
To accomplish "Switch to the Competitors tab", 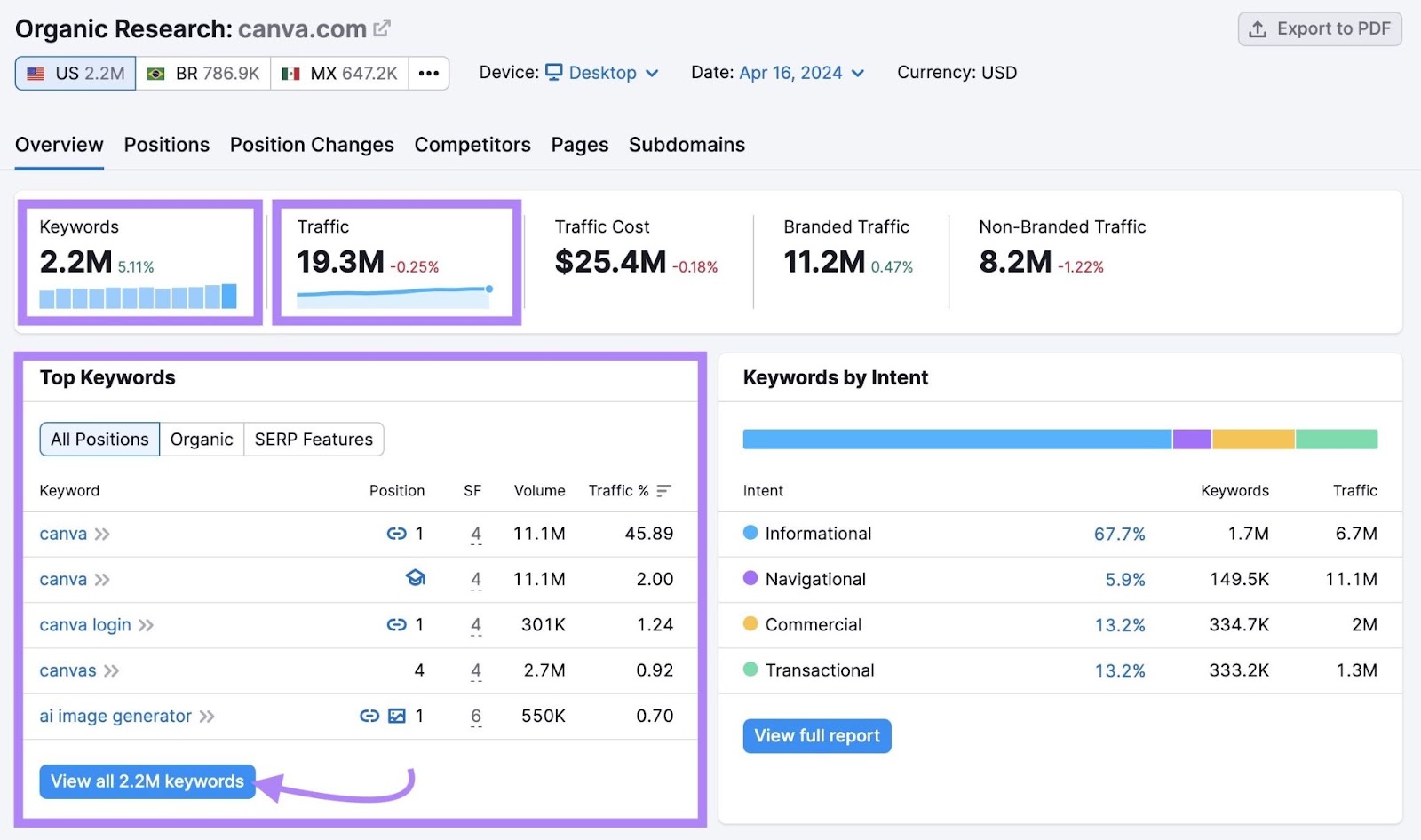I will (x=472, y=145).
